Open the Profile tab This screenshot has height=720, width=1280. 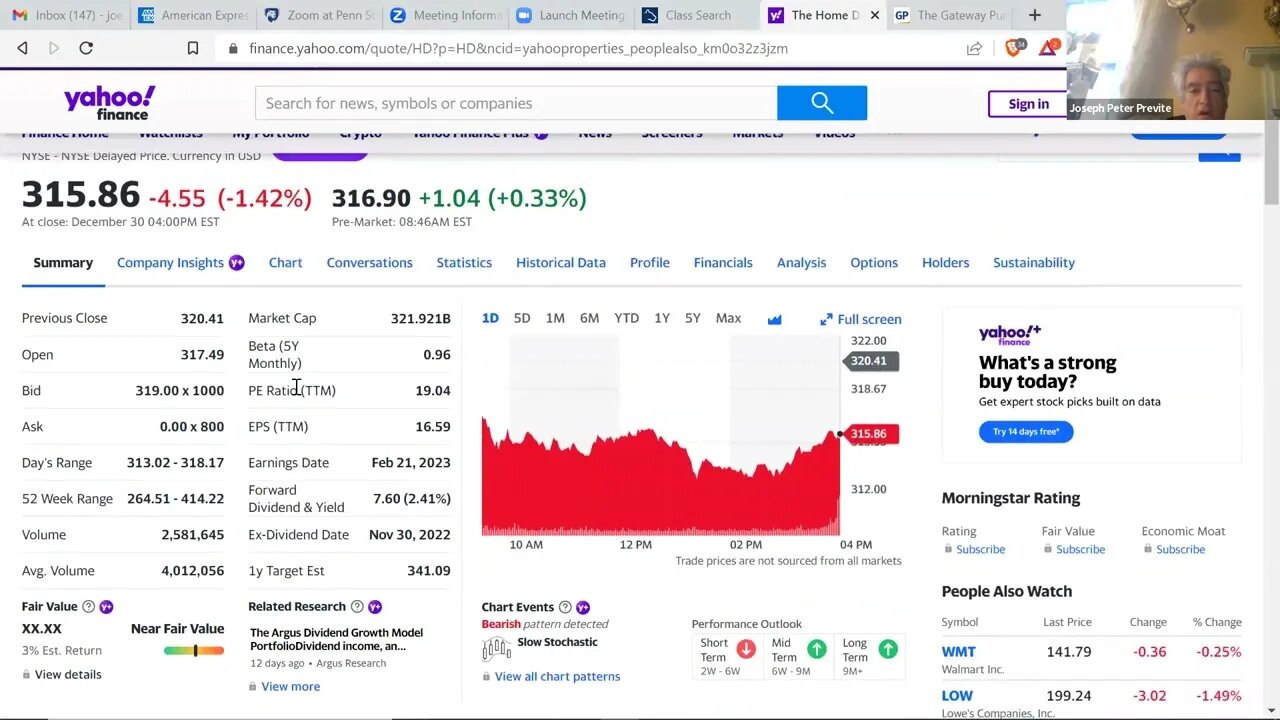[650, 263]
